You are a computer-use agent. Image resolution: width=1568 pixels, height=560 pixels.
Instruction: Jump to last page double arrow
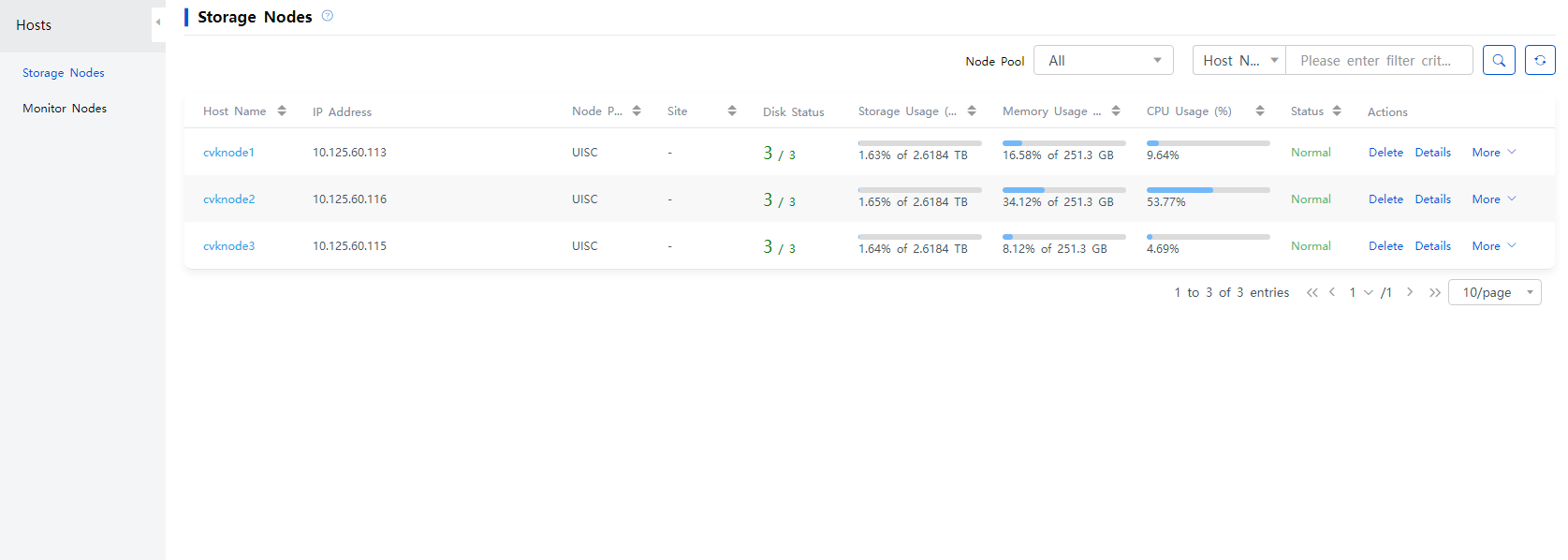pos(1435,292)
